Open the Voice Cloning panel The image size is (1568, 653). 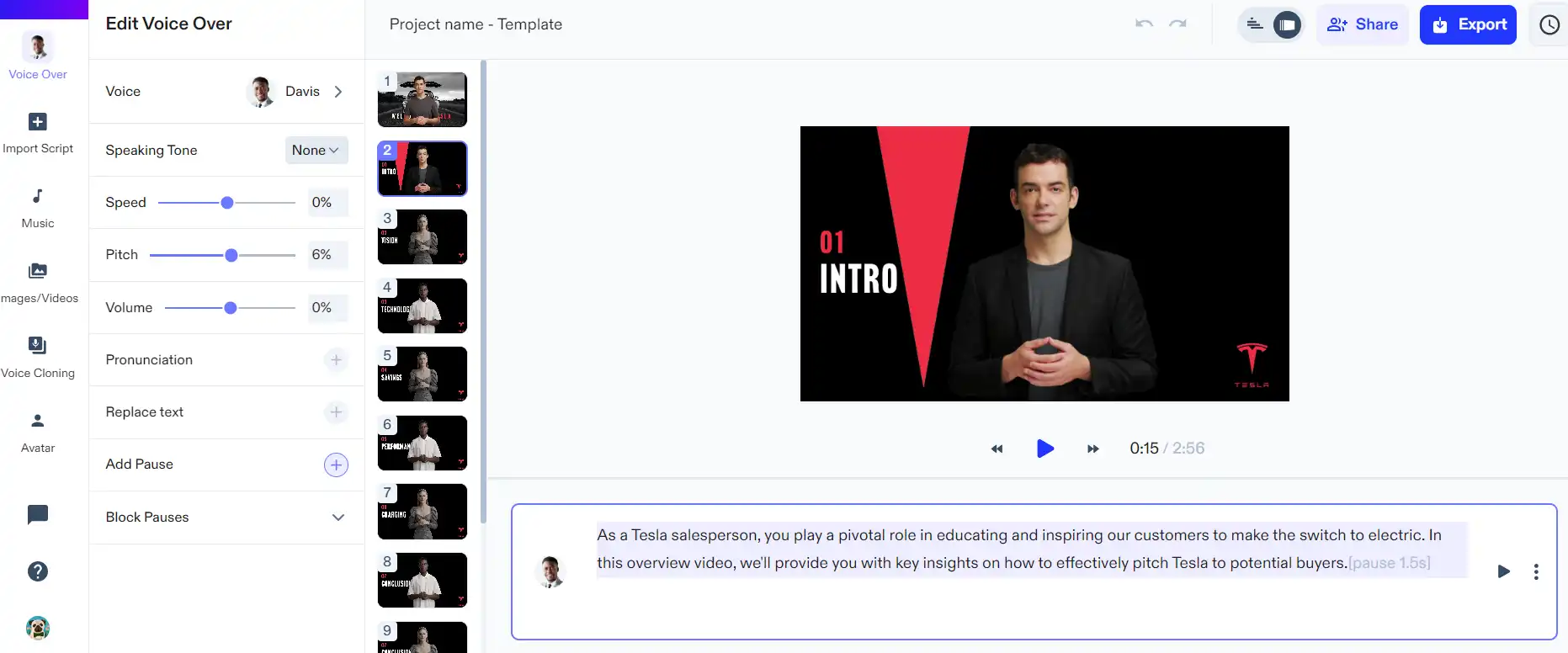tap(38, 358)
